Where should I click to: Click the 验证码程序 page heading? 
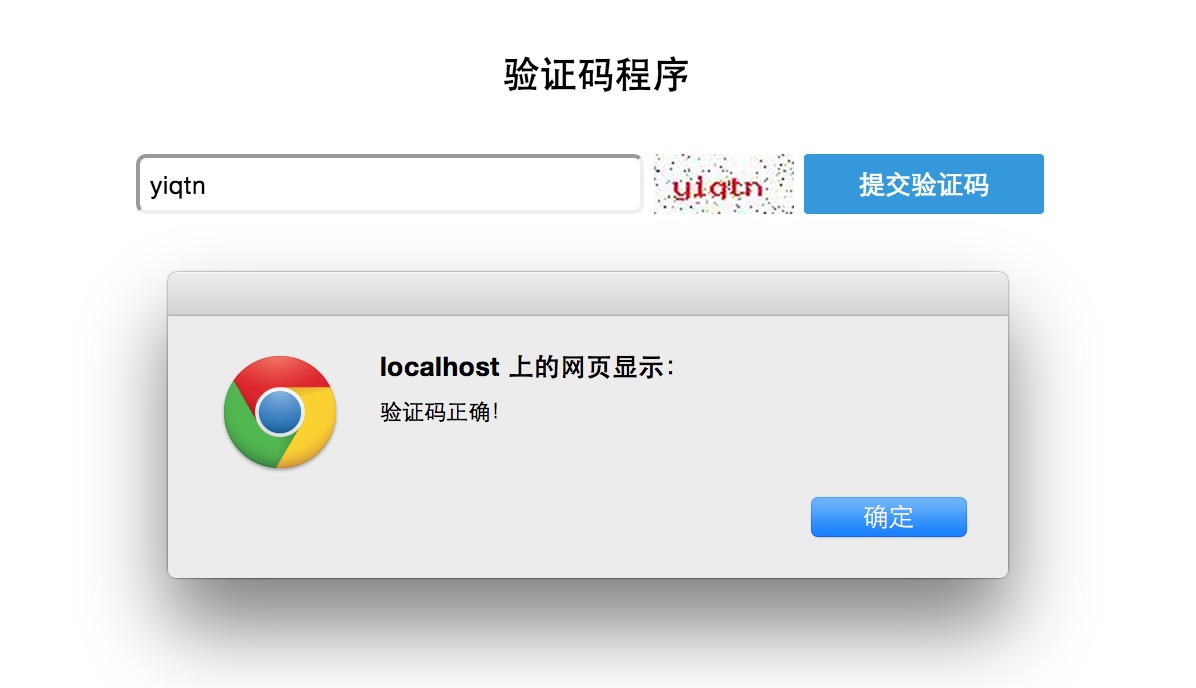pos(596,75)
